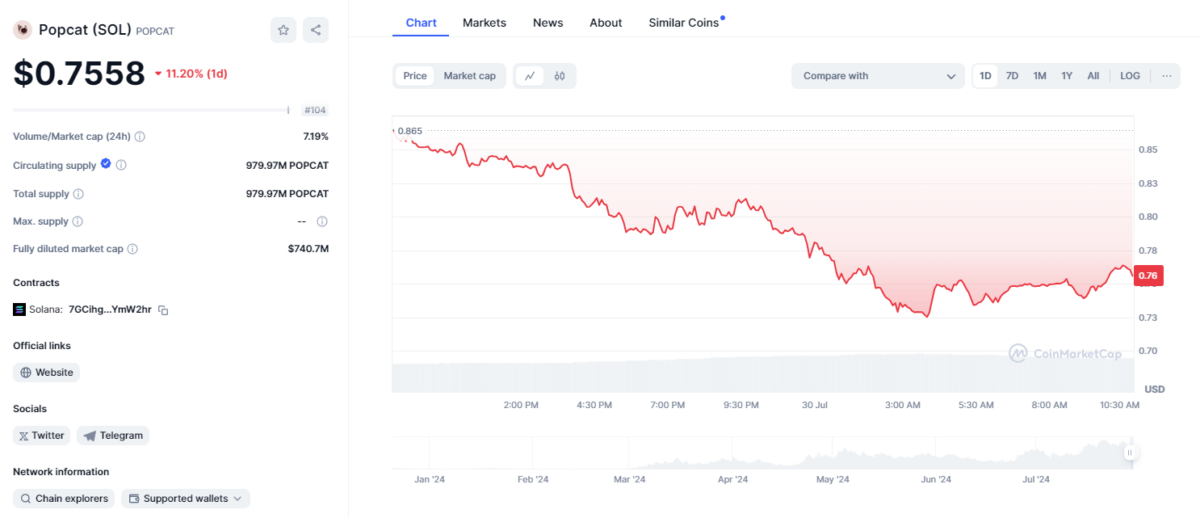The width and height of the screenshot is (1200, 518).
Task: Open info icon for Volume/Market cap (24h)
Action: click(140, 136)
